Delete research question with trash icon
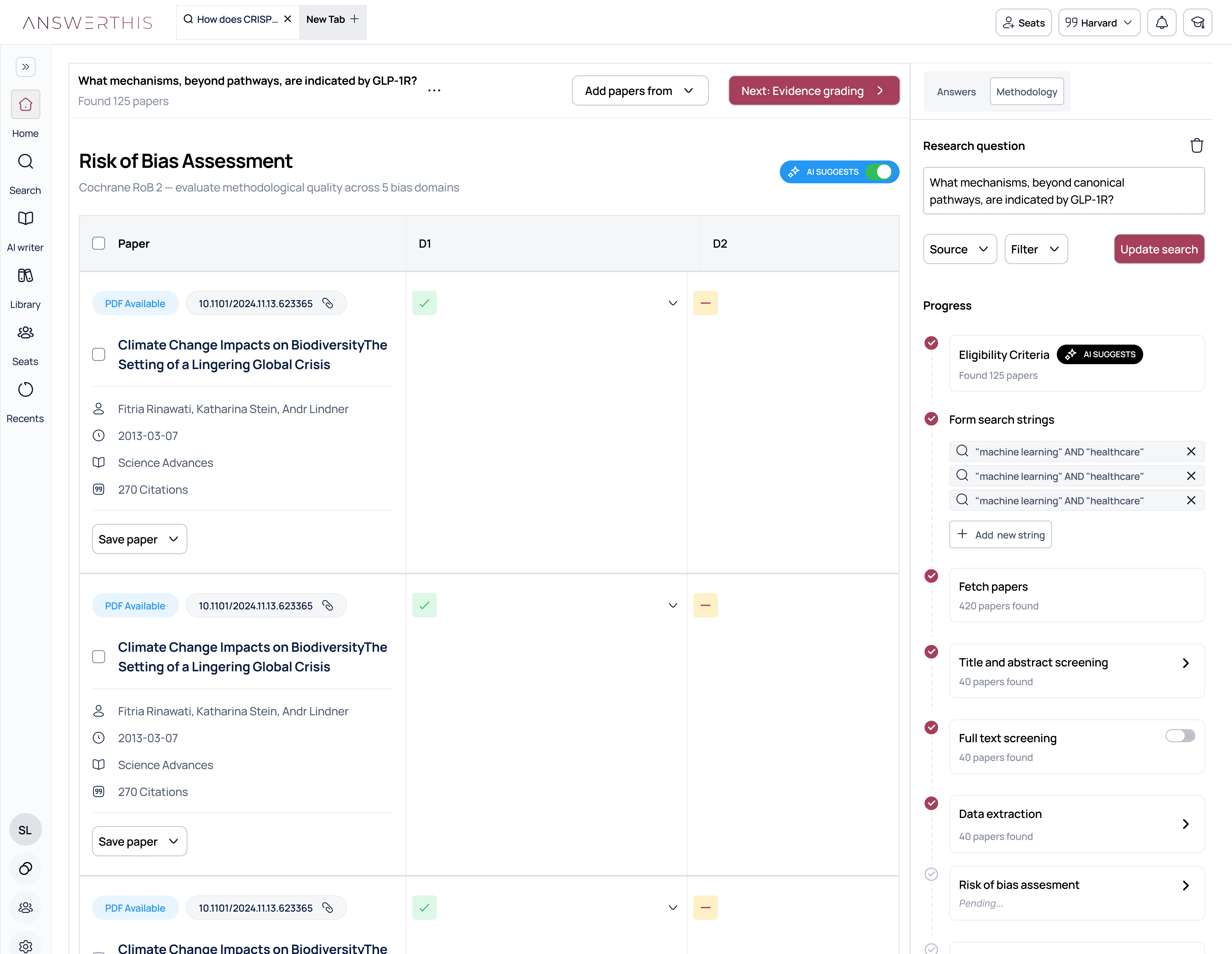This screenshot has height=954, width=1232. (x=1197, y=146)
